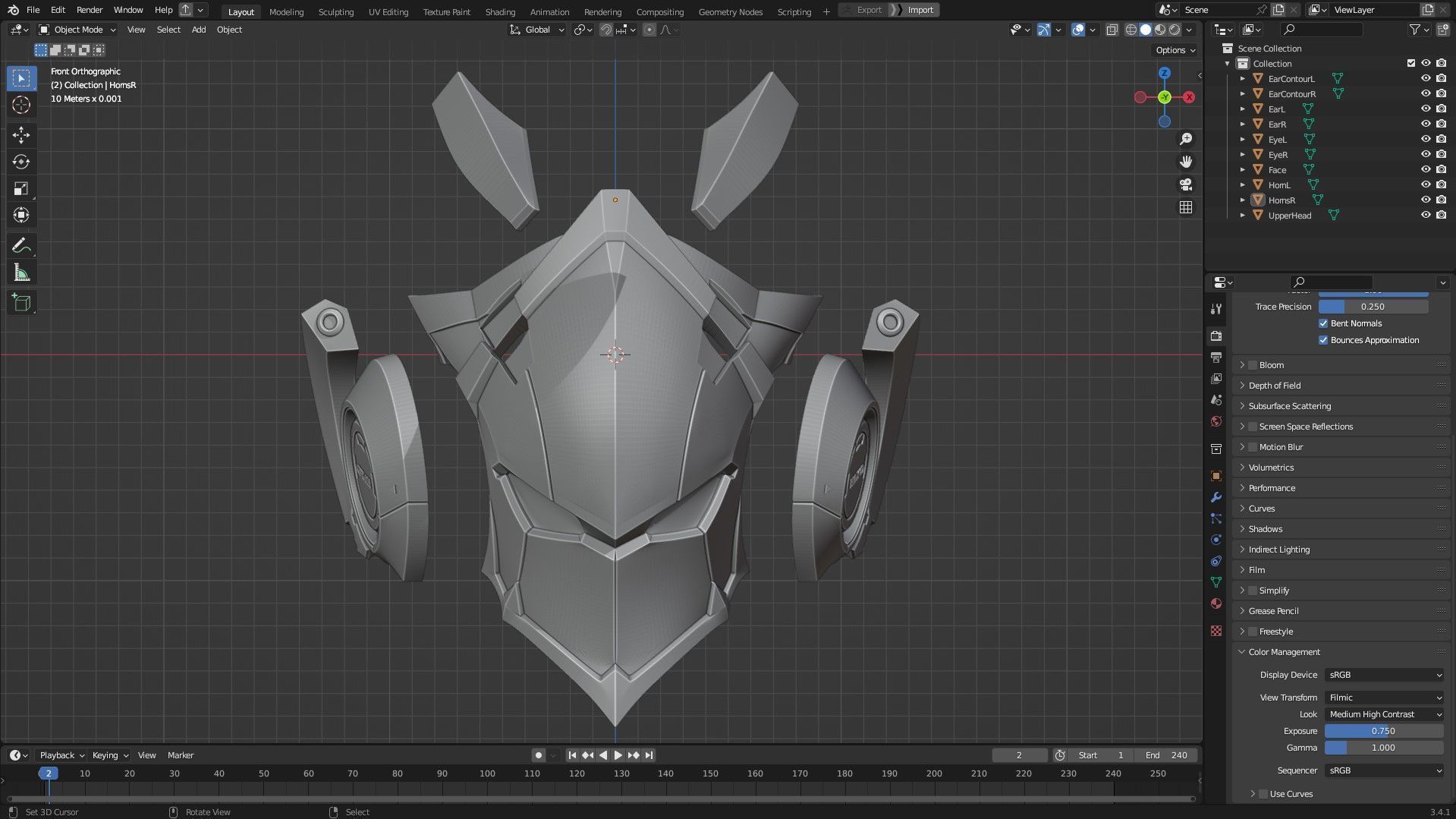Switch to rendered viewport shading
1456x819 pixels.
click(x=1175, y=30)
